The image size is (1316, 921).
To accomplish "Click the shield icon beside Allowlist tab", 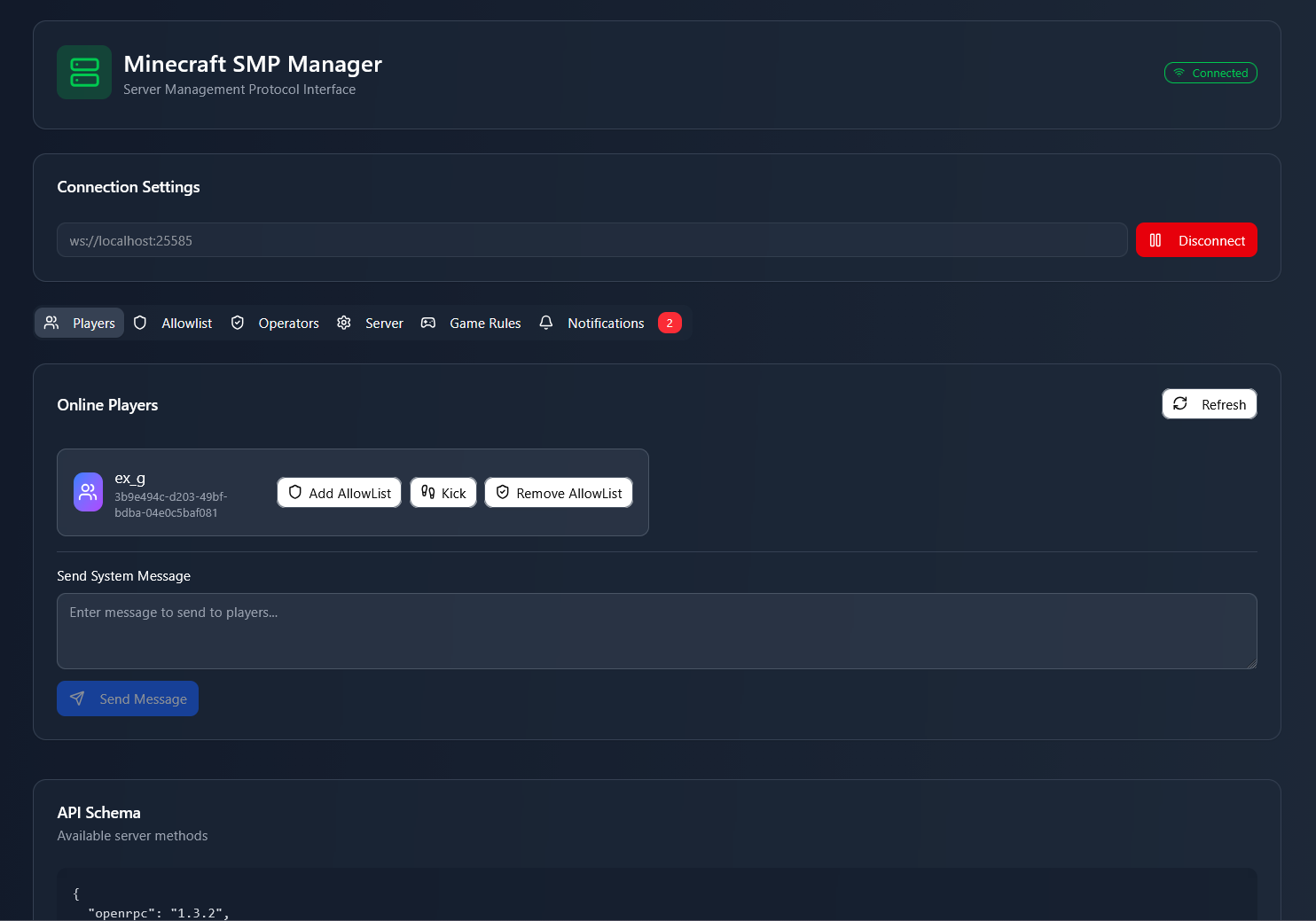I will coord(140,323).
